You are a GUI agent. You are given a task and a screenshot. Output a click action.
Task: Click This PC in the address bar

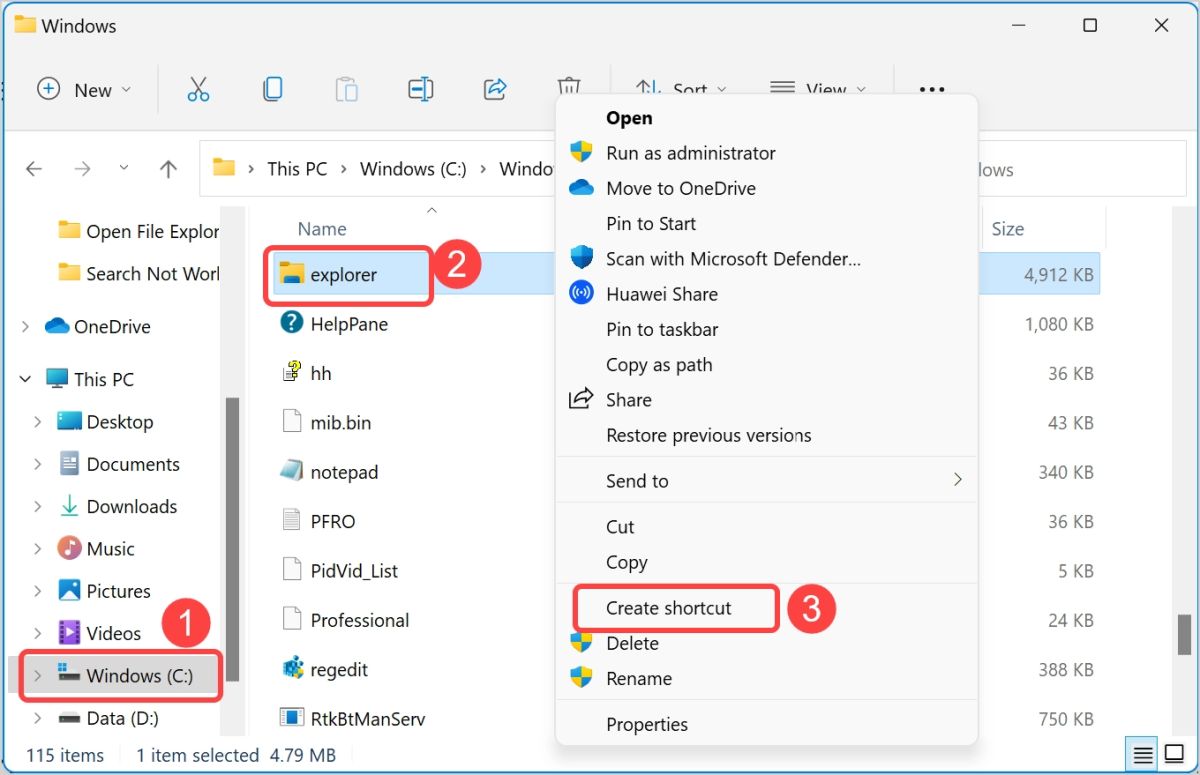point(297,169)
